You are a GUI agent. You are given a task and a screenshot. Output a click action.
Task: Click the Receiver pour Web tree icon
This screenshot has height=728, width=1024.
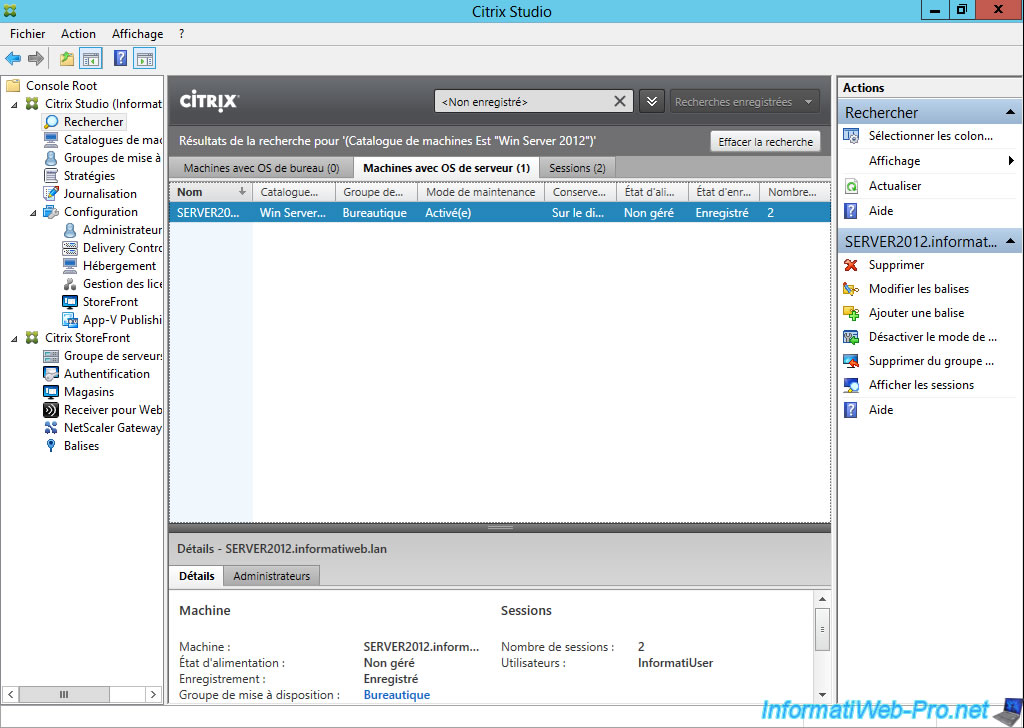click(x=51, y=410)
